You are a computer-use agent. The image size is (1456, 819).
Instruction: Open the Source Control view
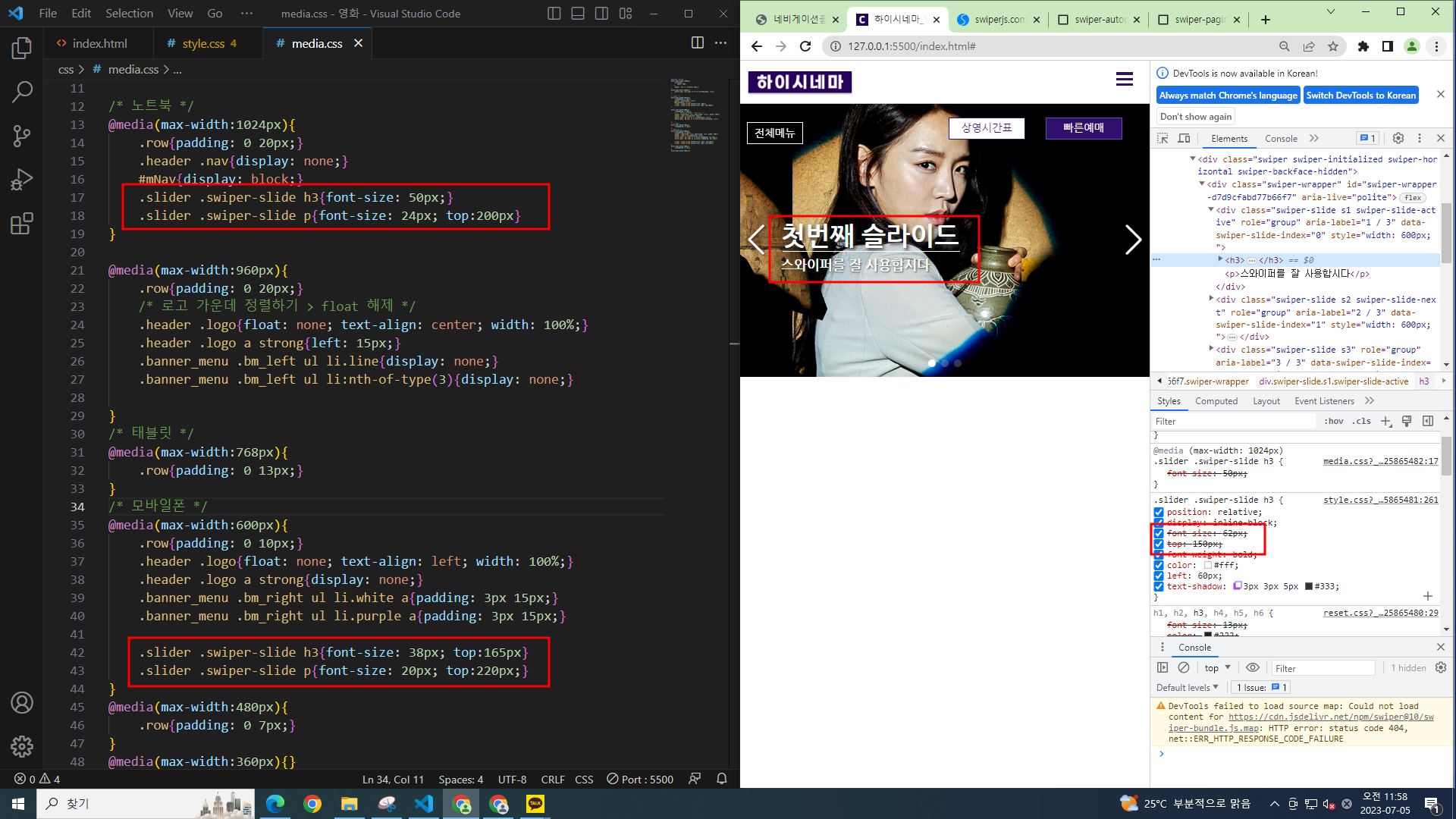pyautogui.click(x=22, y=136)
